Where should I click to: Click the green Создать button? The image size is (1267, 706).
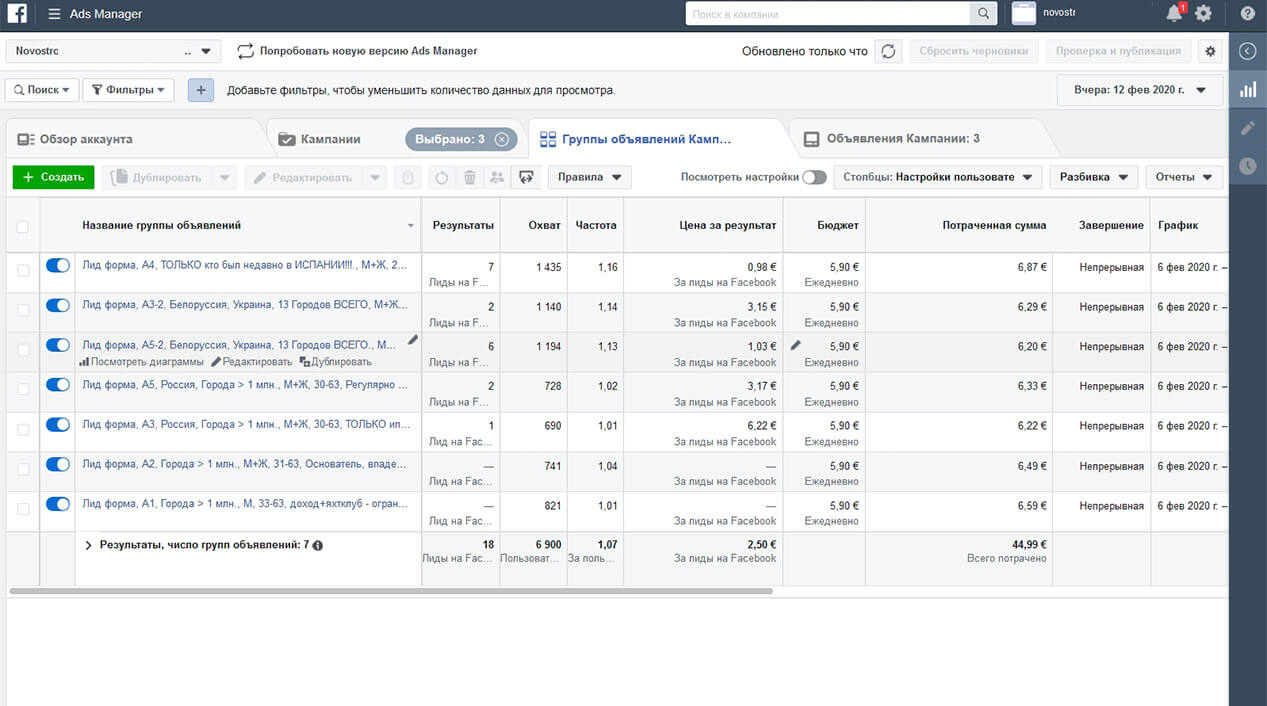tap(53, 177)
